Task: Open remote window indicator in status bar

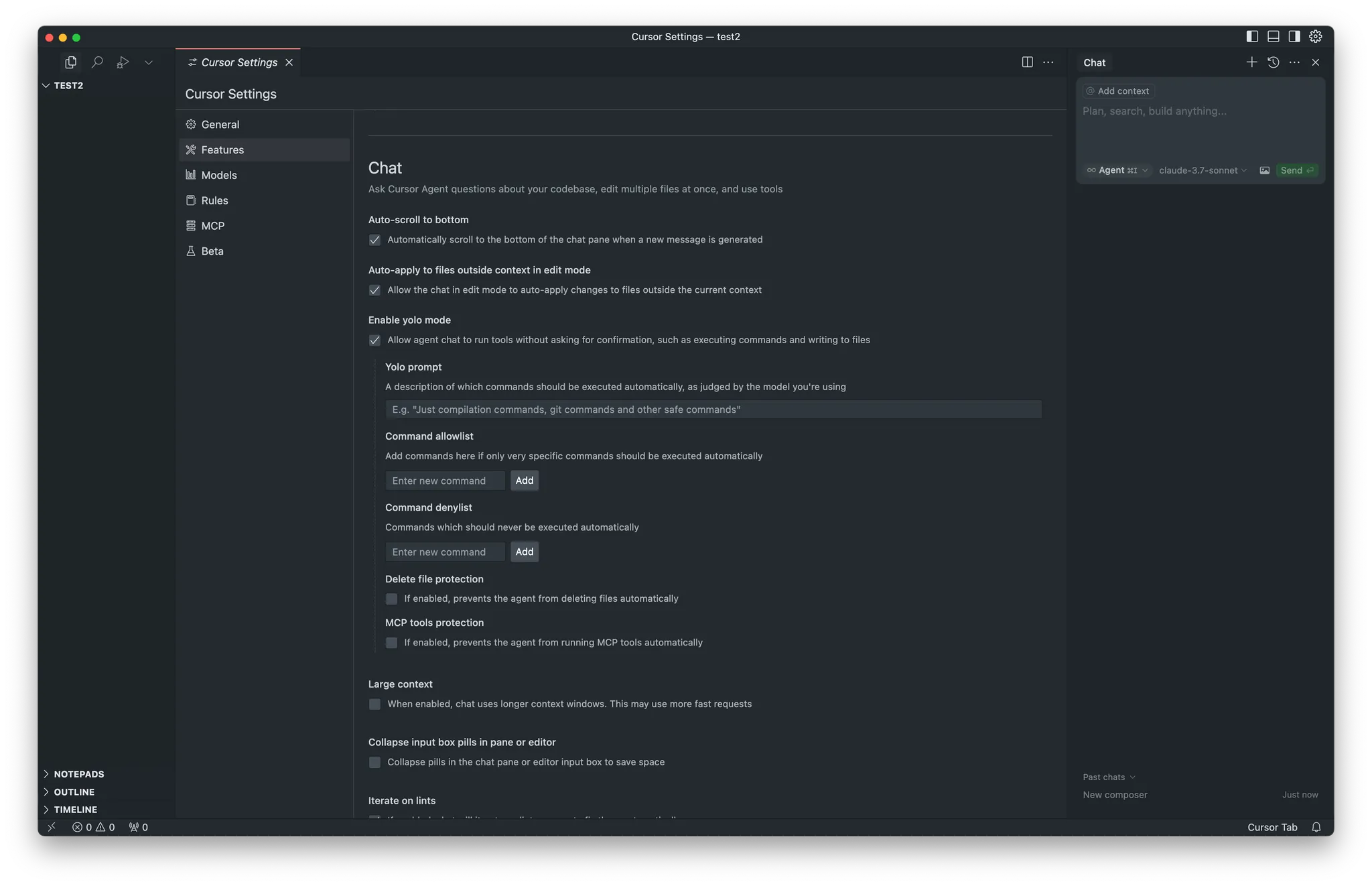Action: tap(52, 827)
